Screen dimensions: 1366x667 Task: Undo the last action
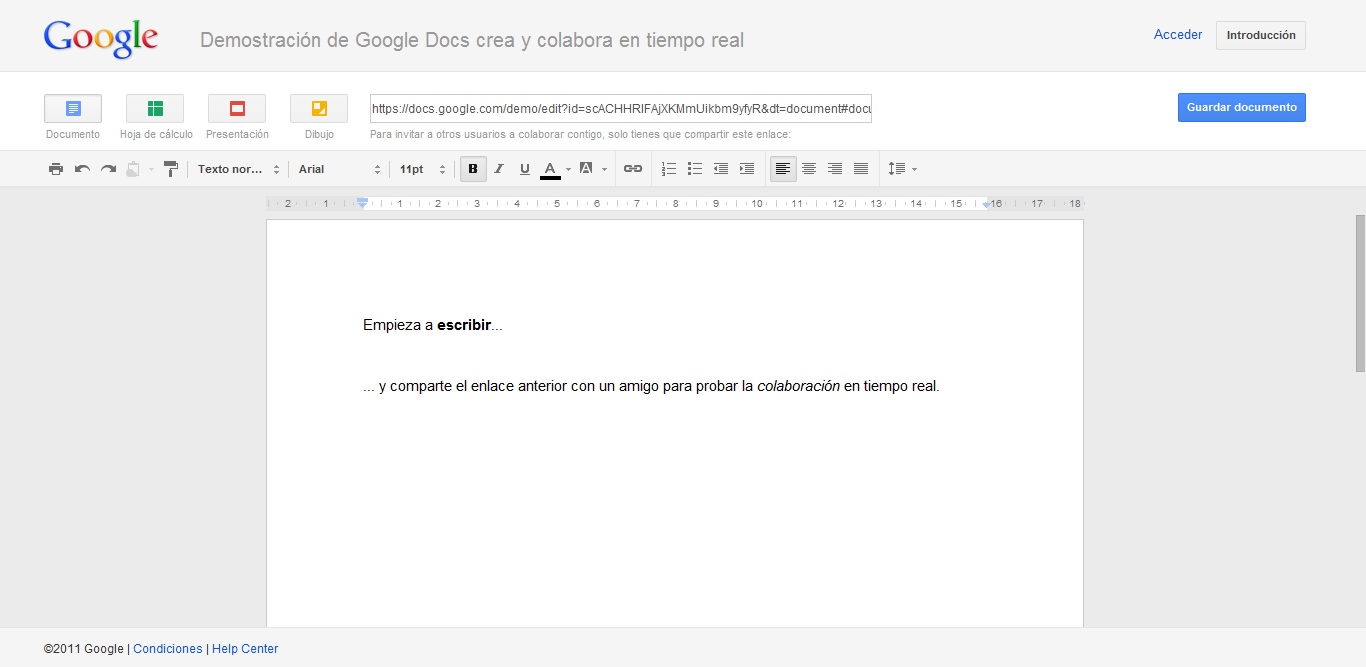click(x=82, y=169)
